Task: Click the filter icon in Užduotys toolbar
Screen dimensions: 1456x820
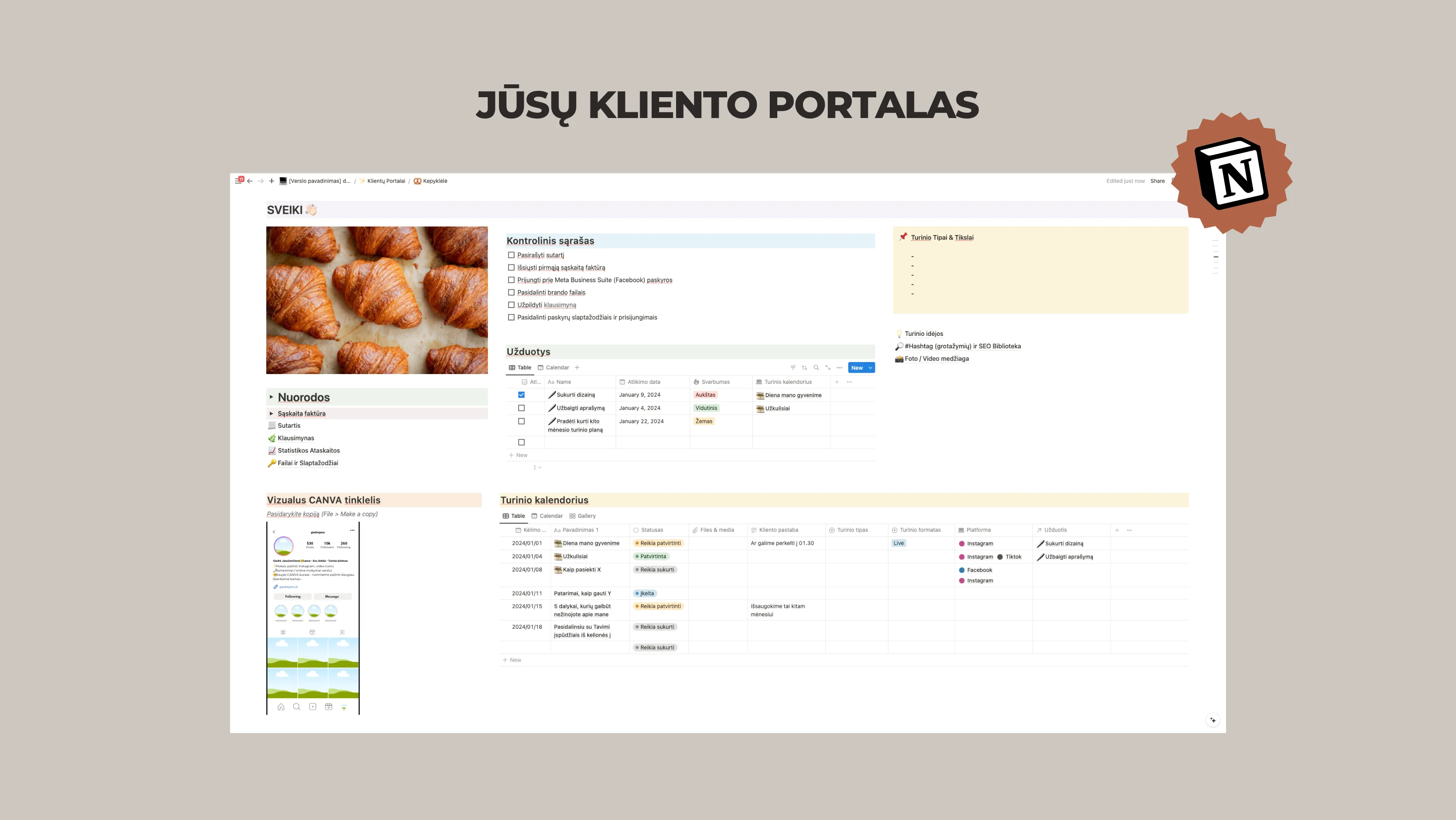Action: [x=792, y=368]
